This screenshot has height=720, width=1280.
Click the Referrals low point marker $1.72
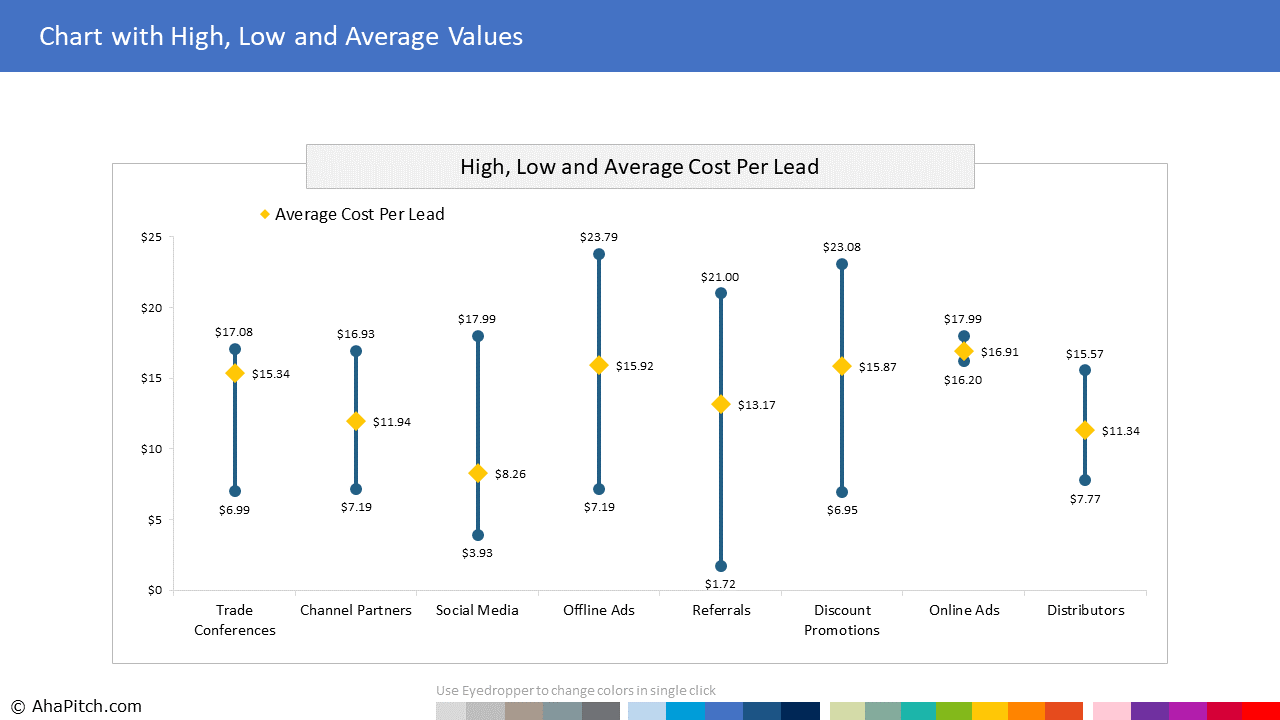pos(721,566)
